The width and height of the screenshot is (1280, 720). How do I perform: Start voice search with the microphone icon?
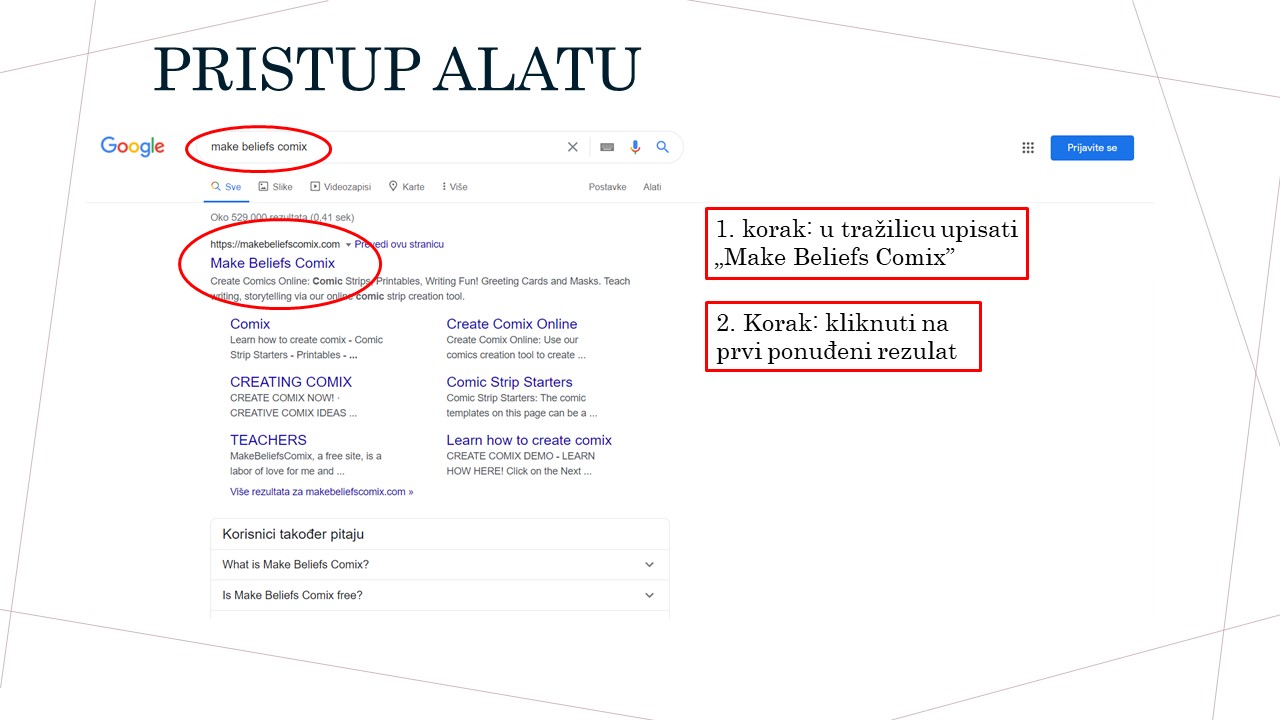pyautogui.click(x=635, y=147)
